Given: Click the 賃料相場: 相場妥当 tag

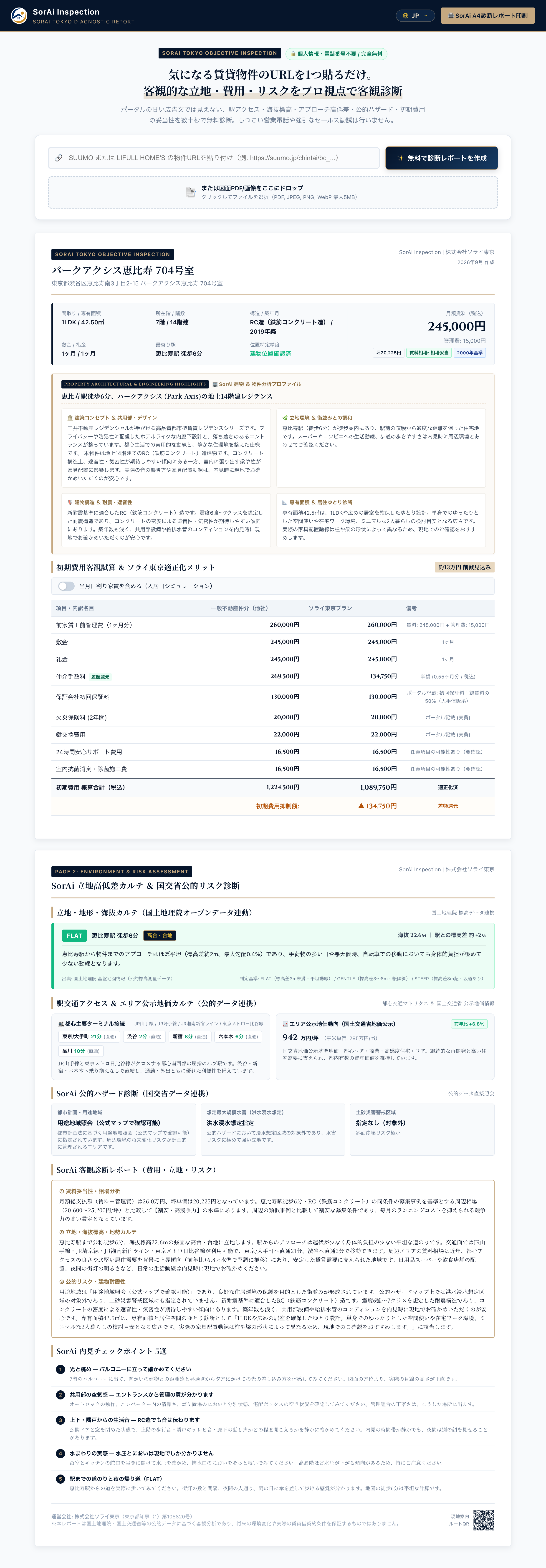Looking at the screenshot, I should point(429,353).
